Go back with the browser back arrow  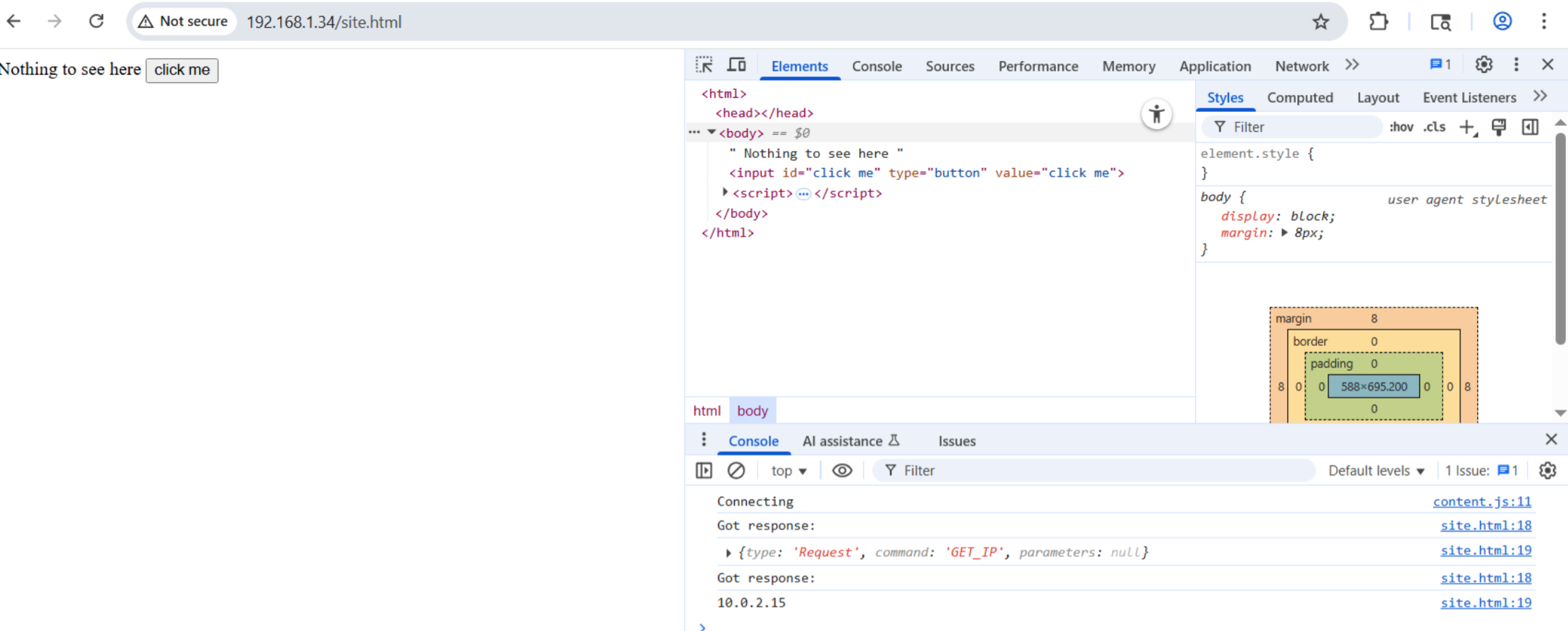tap(13, 21)
